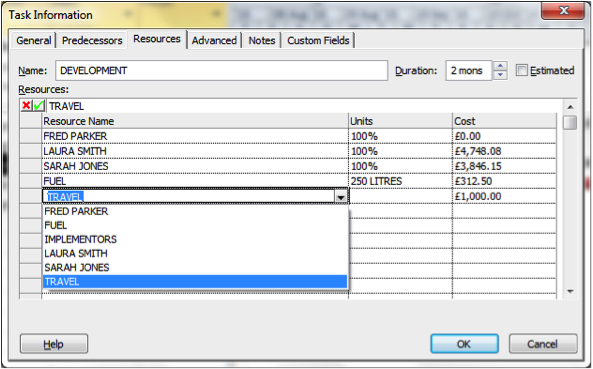The height and width of the screenshot is (369, 593).
Task: Click the £1,000.00 cost cell
Action: click(x=505, y=196)
